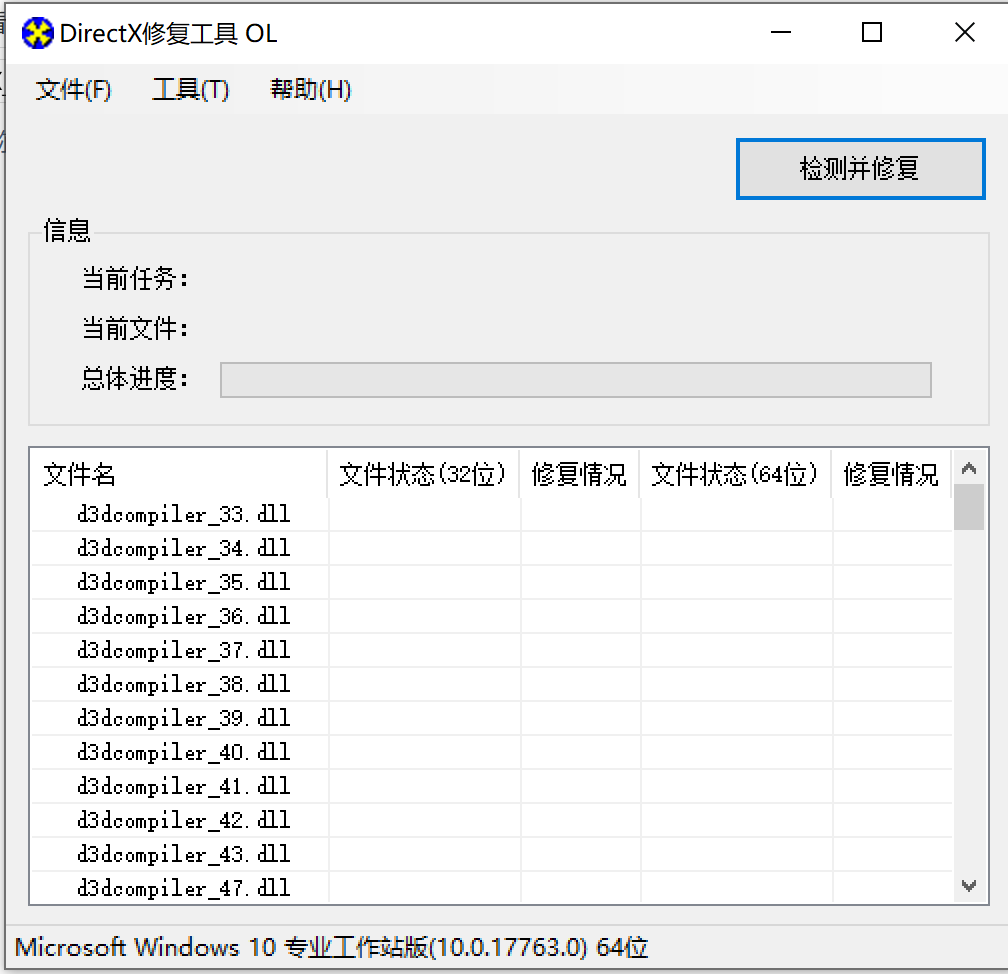1008x974 pixels.
Task: Click the 文件状态(32位) column header
Action: pos(423,474)
